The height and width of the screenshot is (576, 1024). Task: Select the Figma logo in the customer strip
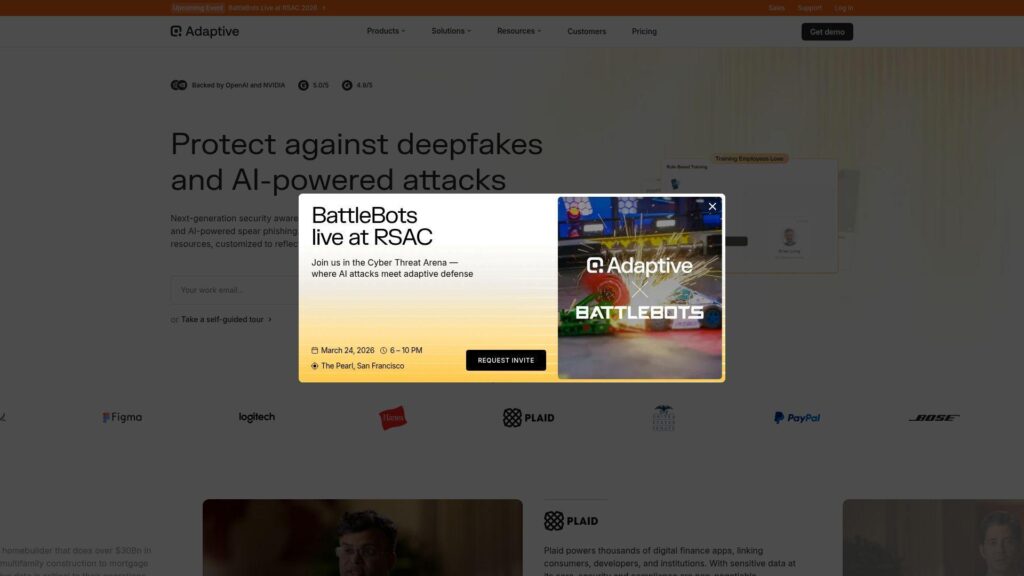click(124, 417)
